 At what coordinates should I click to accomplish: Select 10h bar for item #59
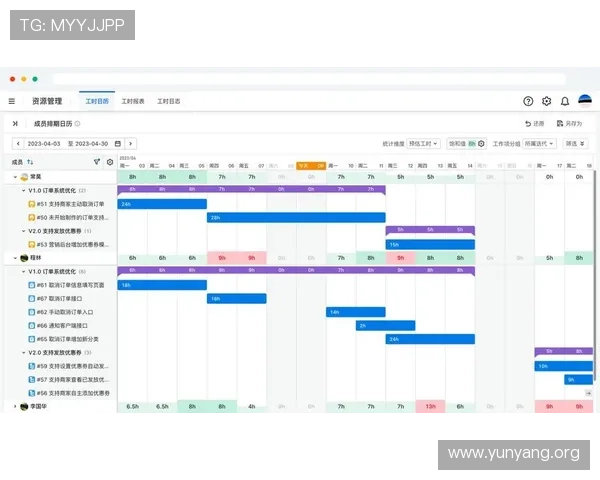(564, 366)
